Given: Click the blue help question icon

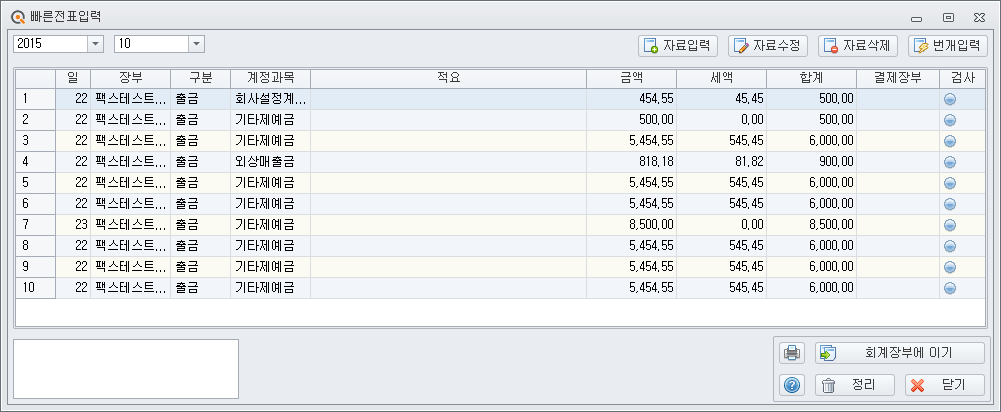Looking at the screenshot, I should coord(792,385).
